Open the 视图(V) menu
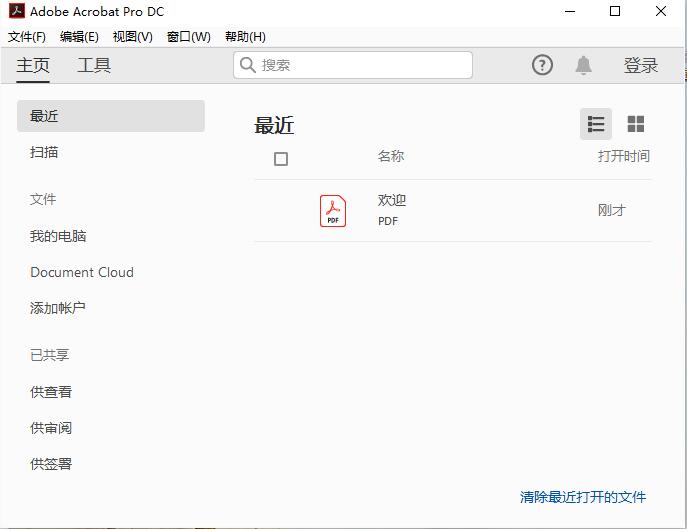This screenshot has width=687, height=529. [133, 37]
